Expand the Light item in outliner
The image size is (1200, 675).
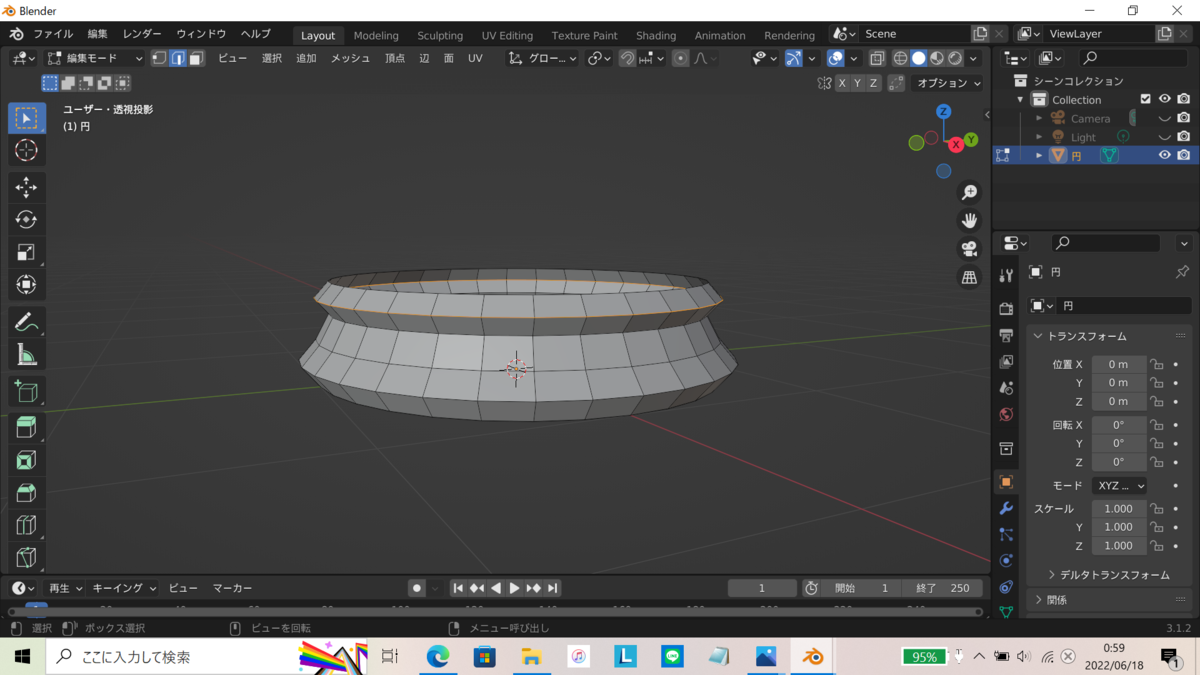(x=1039, y=137)
